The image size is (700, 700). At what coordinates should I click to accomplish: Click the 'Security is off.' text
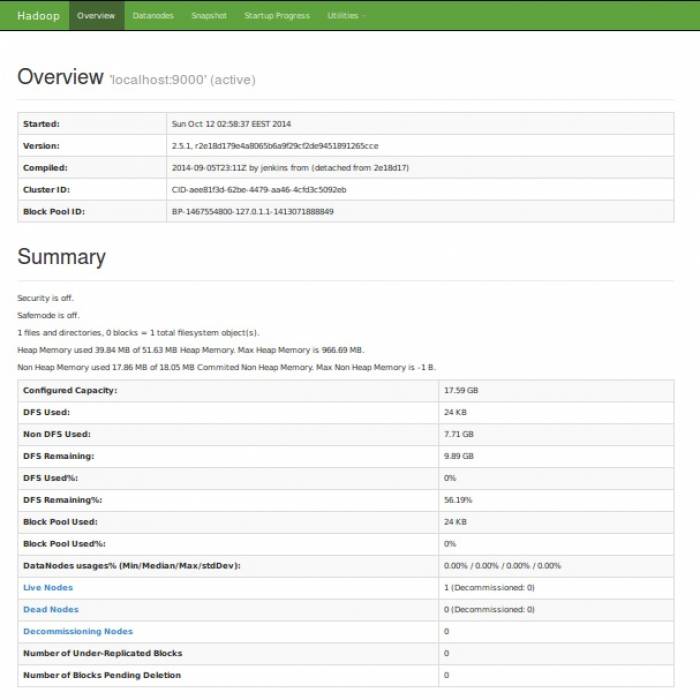pyautogui.click(x=46, y=298)
